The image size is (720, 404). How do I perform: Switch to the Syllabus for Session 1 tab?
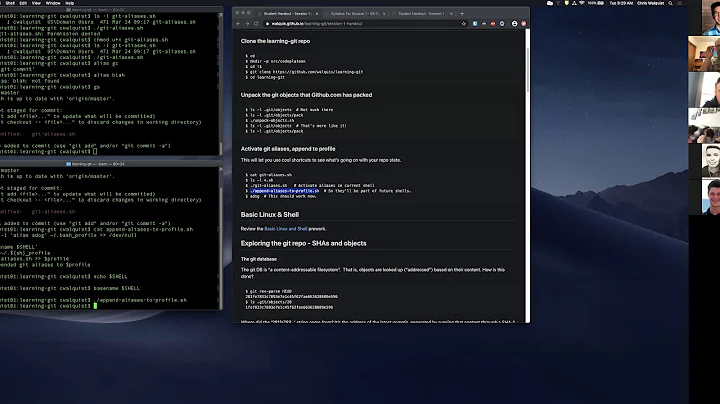coord(354,14)
